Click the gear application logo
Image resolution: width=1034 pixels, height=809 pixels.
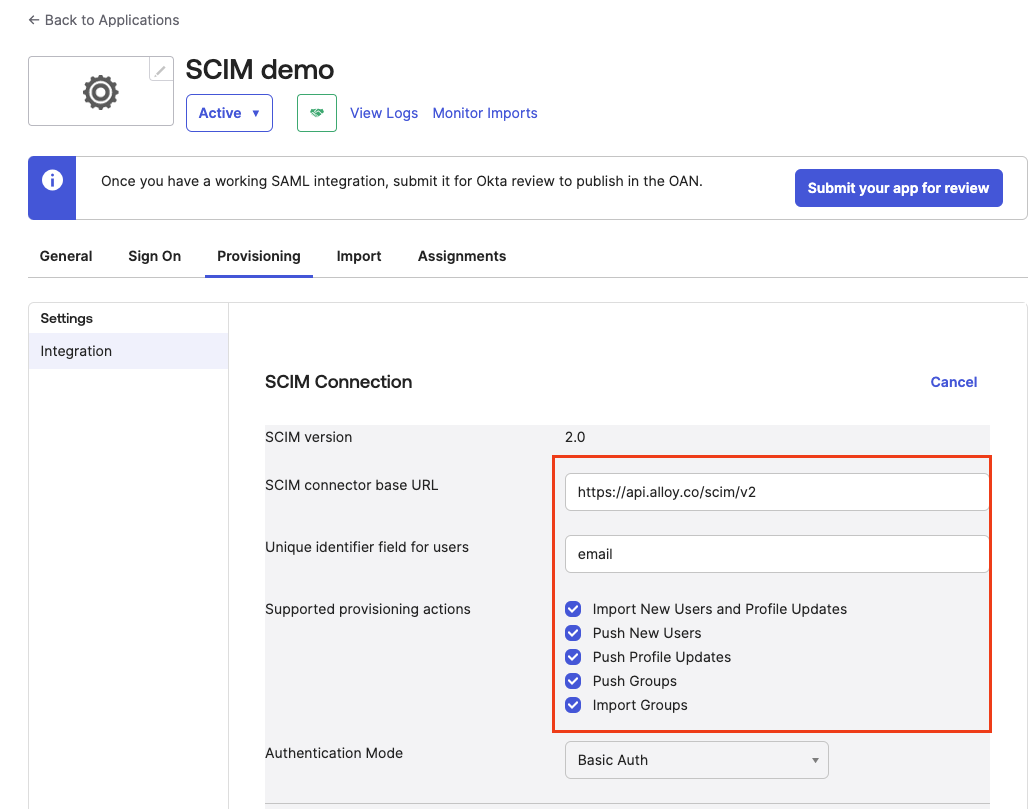pos(101,92)
